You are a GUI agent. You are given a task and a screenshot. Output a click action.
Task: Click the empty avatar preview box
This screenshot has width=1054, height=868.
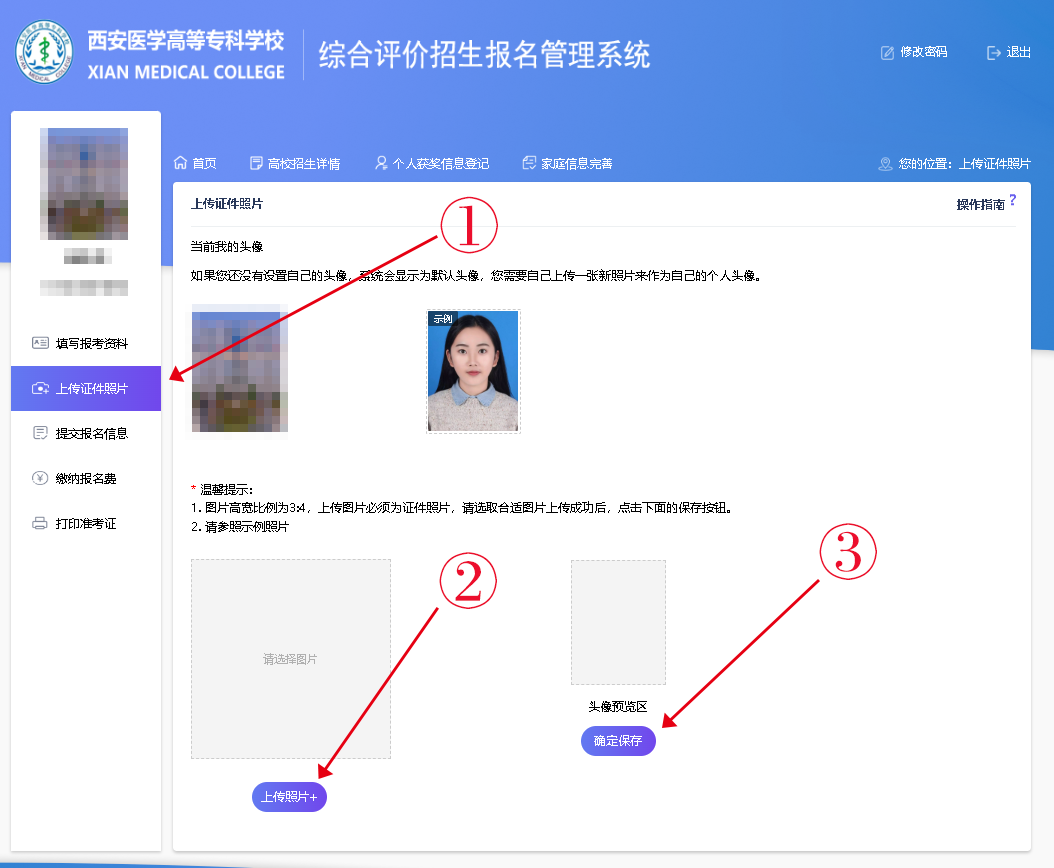618,622
